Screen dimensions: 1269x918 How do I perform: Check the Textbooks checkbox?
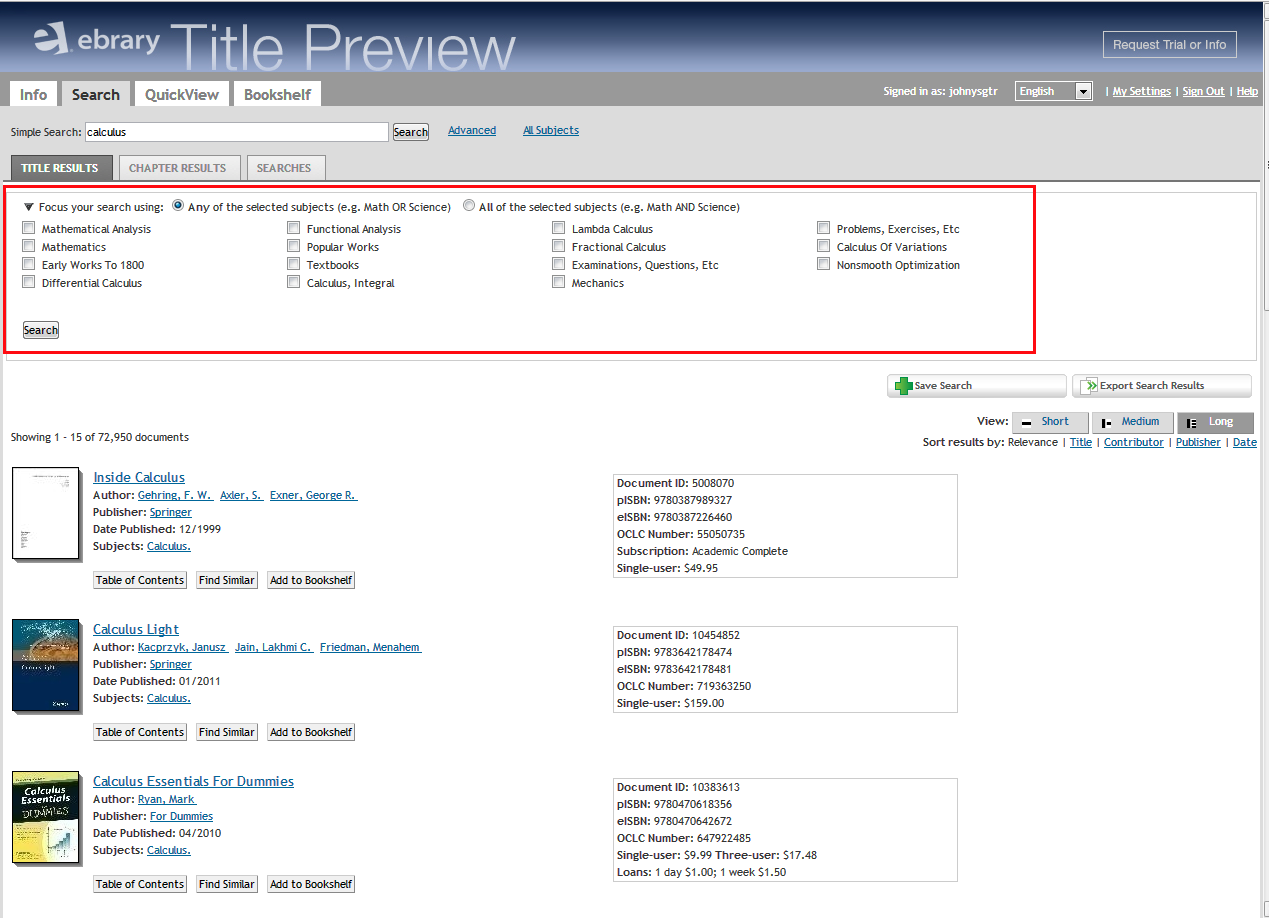294,264
